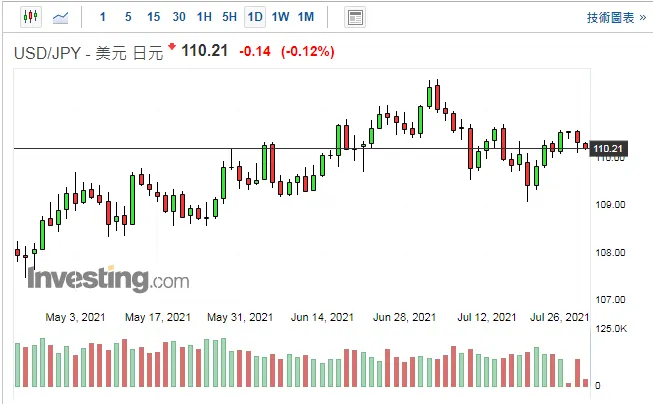Click the red down arrow next to price

click(x=172, y=46)
